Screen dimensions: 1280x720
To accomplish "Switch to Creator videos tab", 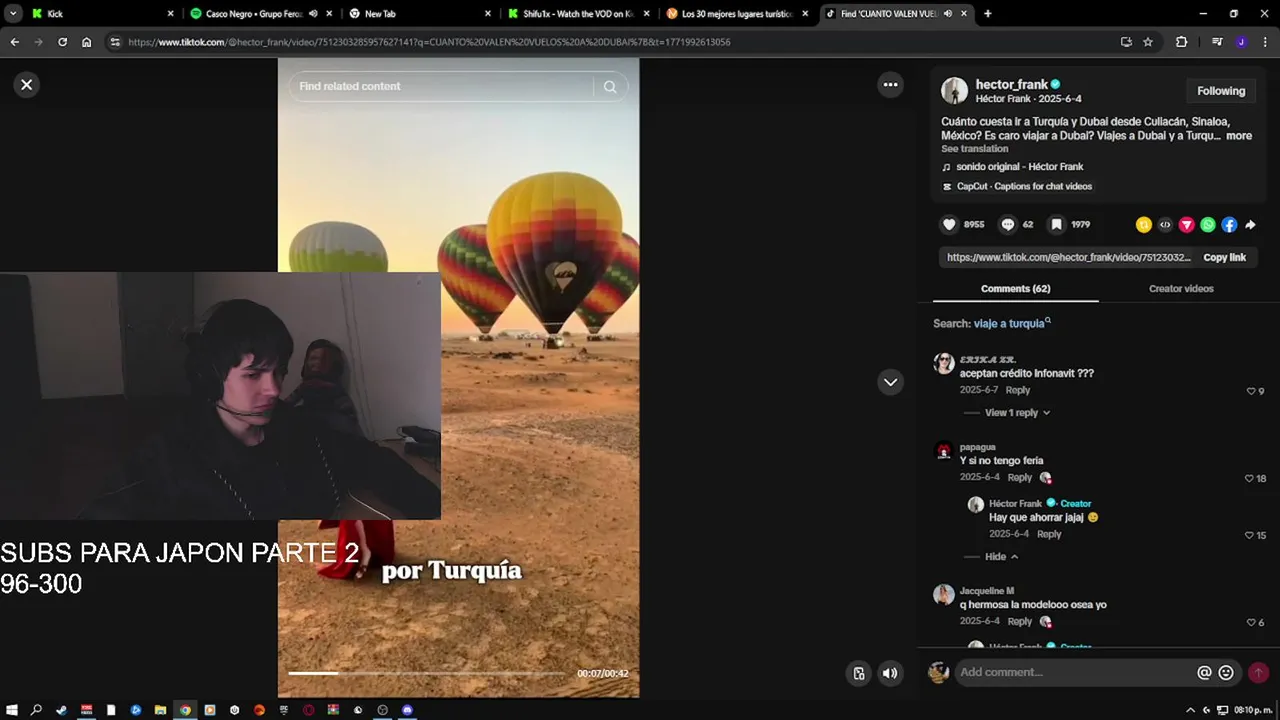I will (x=1181, y=289).
